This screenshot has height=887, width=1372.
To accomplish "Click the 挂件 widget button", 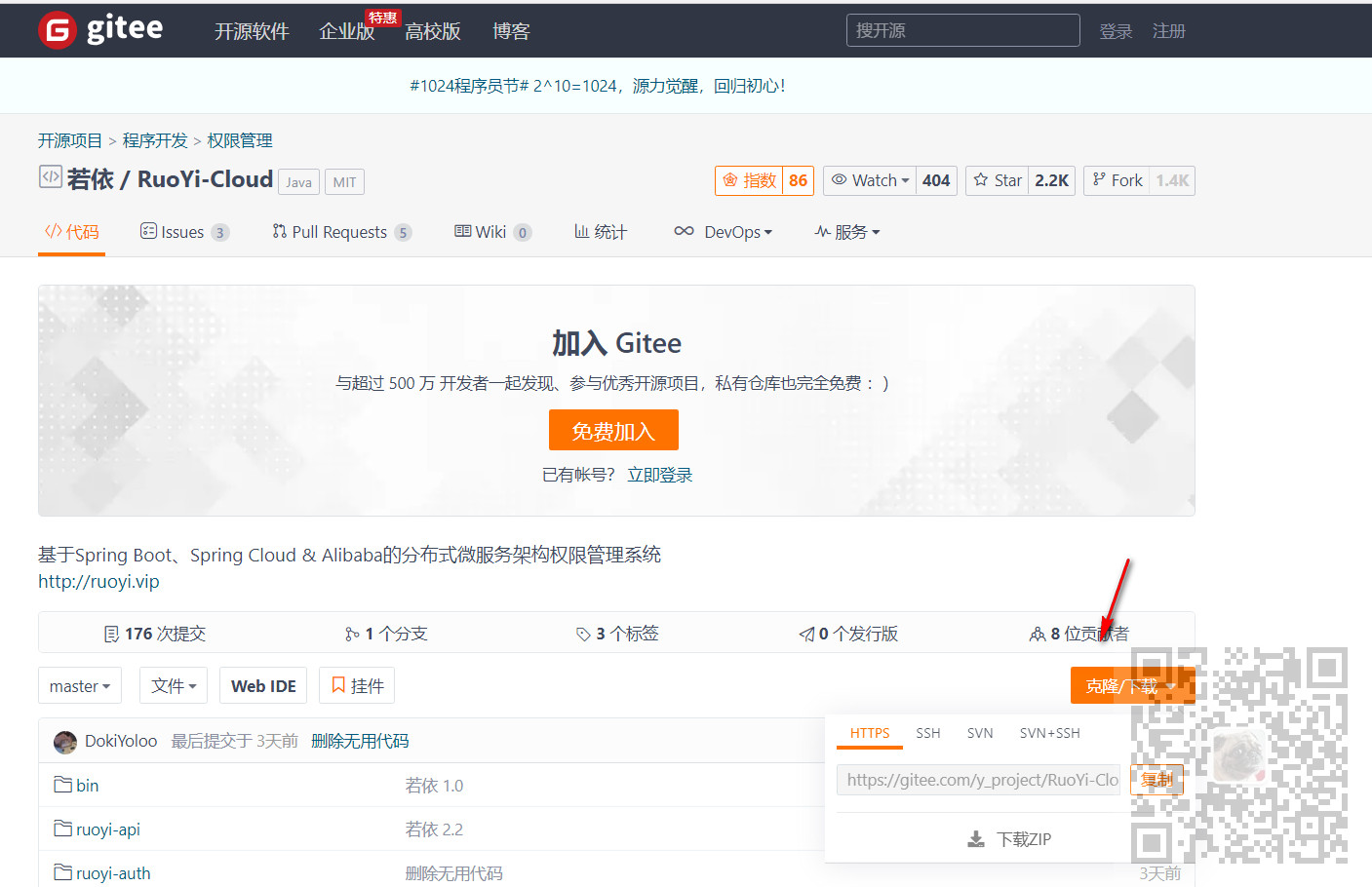I will [357, 685].
